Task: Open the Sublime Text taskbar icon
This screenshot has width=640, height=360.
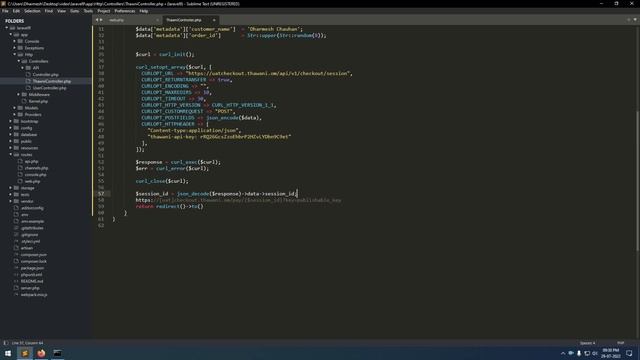Action: [x=24, y=353]
